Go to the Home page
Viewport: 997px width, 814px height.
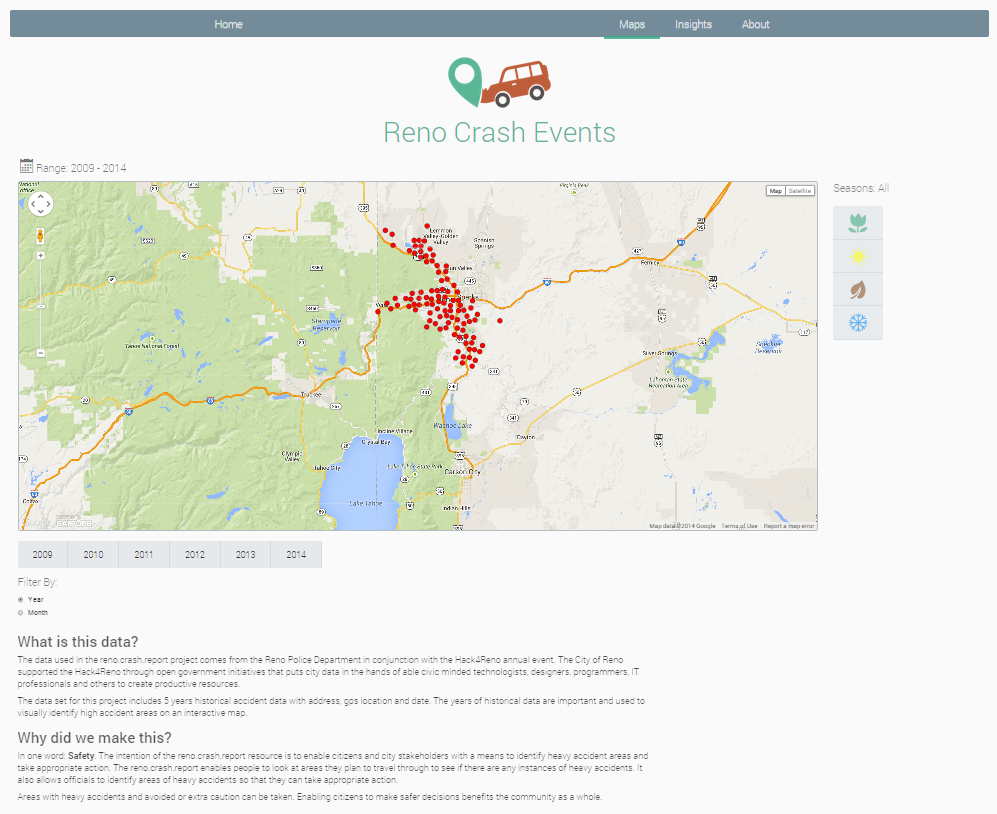(228, 24)
